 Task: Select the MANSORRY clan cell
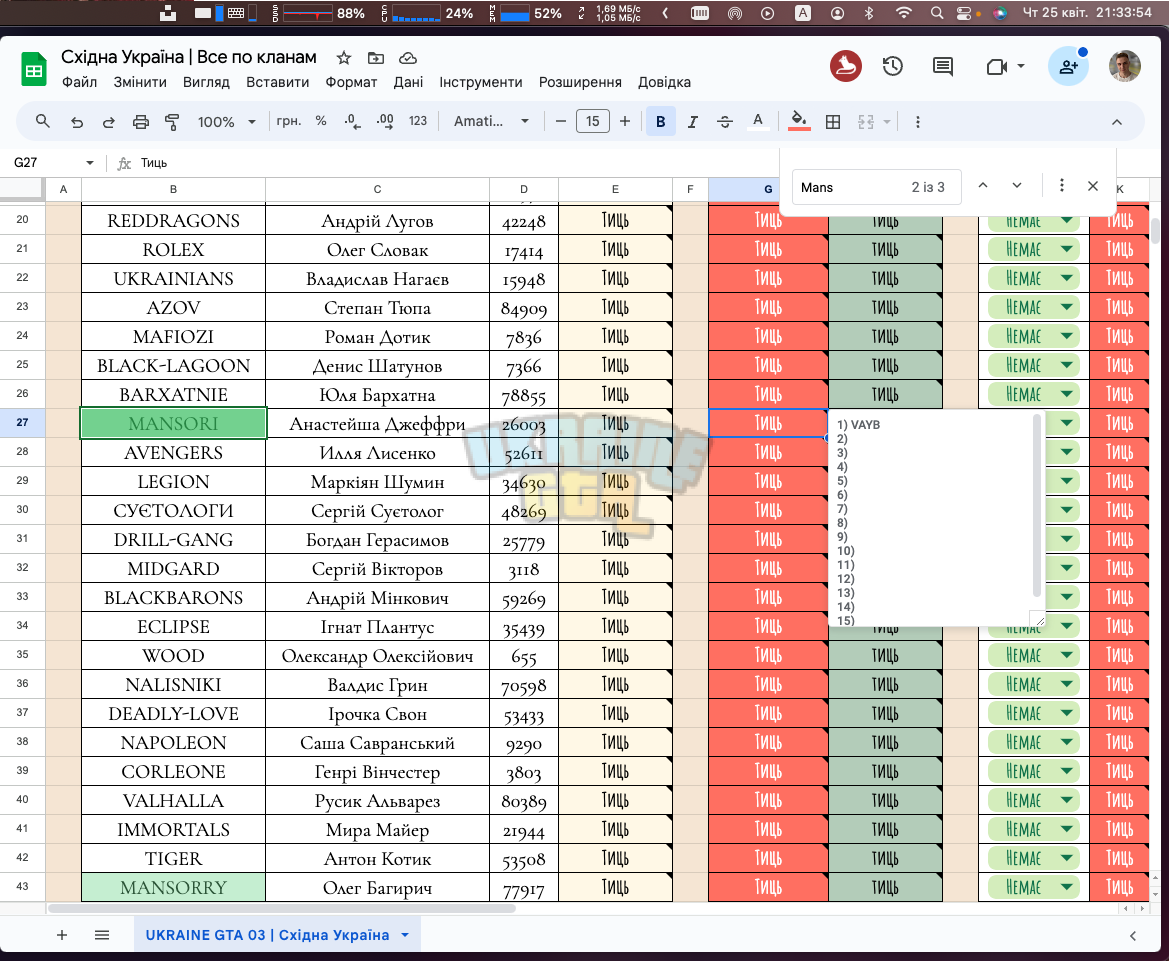[173, 887]
